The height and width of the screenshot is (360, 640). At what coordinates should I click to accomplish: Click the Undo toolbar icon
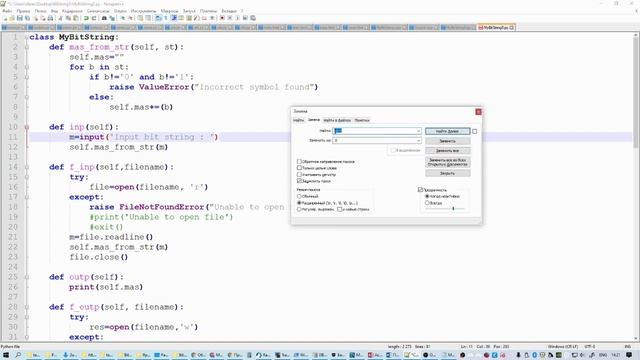click(86, 18)
